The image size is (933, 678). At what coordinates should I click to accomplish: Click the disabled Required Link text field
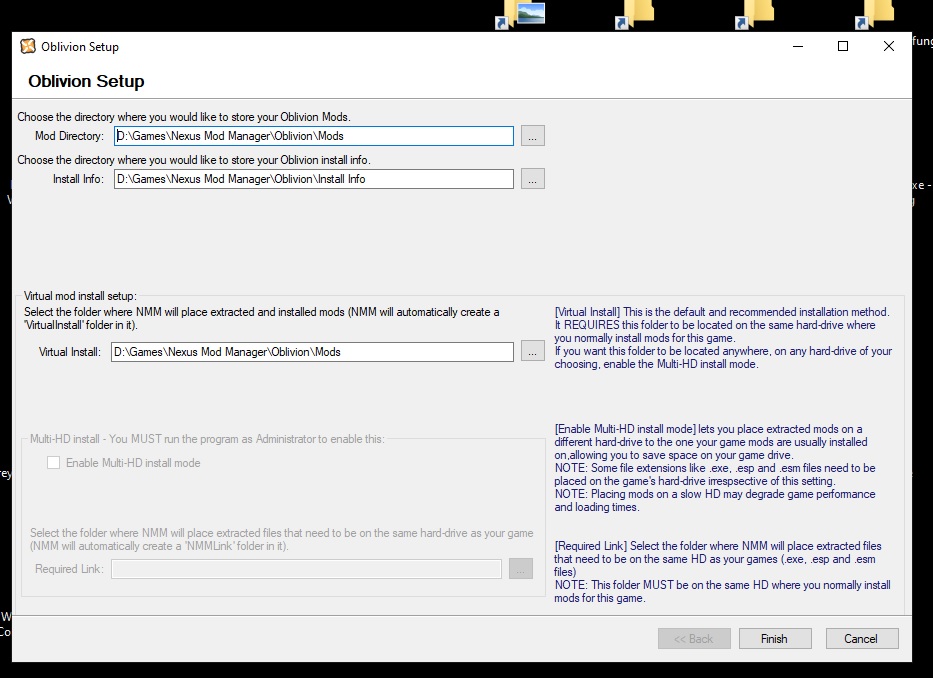pyautogui.click(x=306, y=569)
